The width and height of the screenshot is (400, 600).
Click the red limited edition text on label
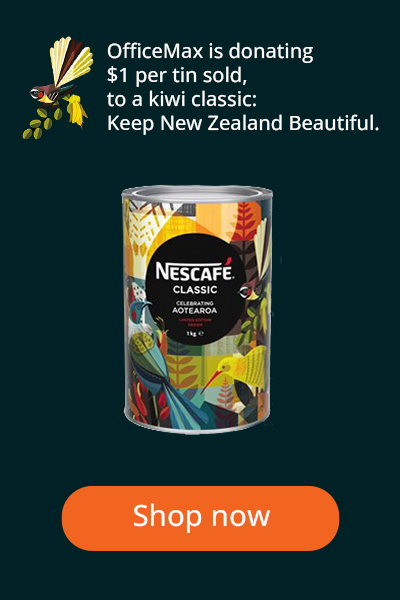click(195, 322)
